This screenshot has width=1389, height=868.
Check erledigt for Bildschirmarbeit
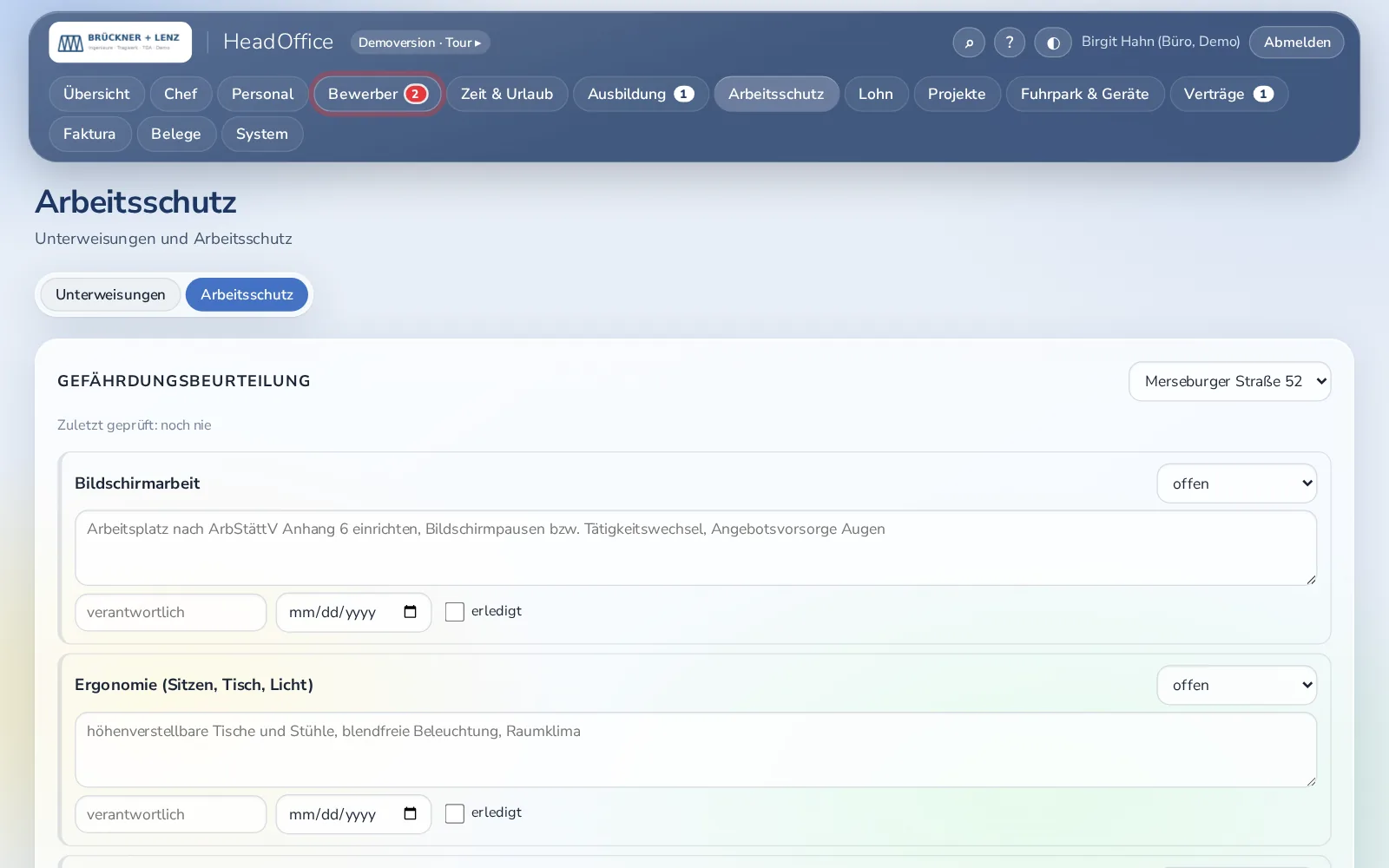[x=455, y=612]
